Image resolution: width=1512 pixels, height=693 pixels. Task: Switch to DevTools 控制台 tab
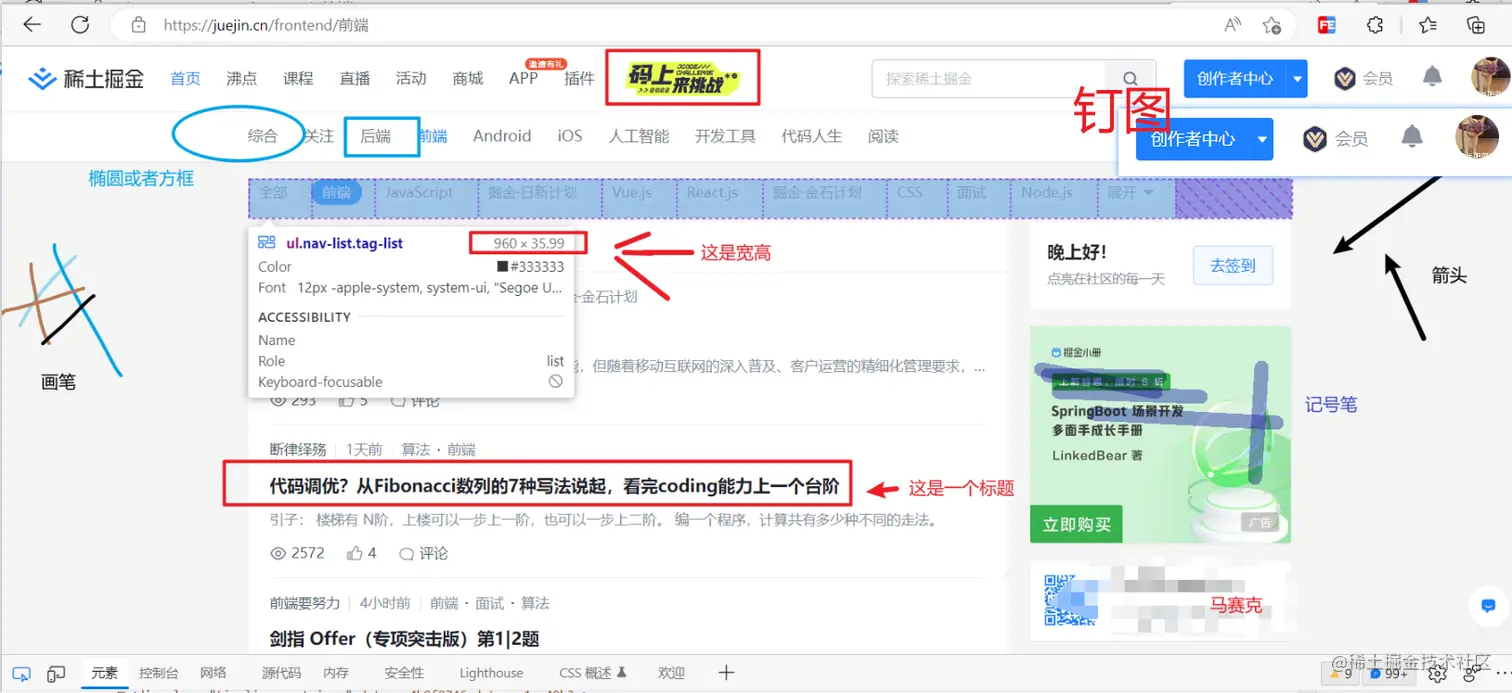pyautogui.click(x=159, y=673)
